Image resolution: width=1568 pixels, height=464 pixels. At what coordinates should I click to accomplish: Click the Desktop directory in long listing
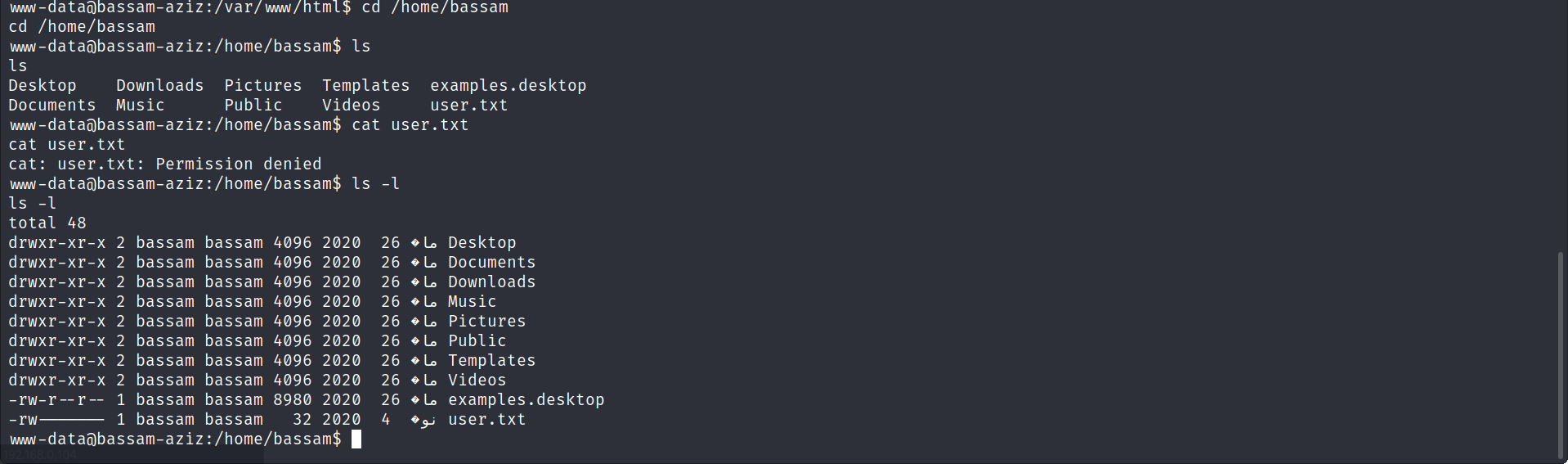(x=482, y=243)
